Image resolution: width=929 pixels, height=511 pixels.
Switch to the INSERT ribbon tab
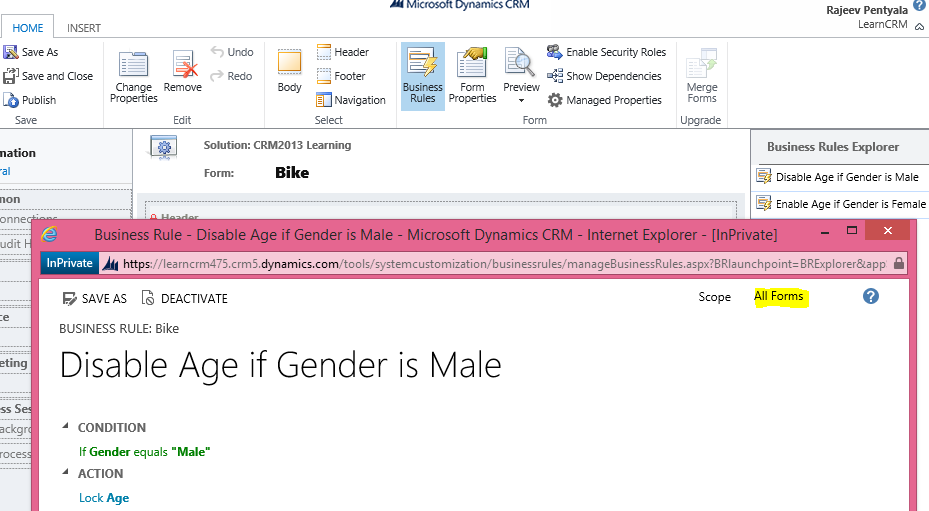click(83, 28)
